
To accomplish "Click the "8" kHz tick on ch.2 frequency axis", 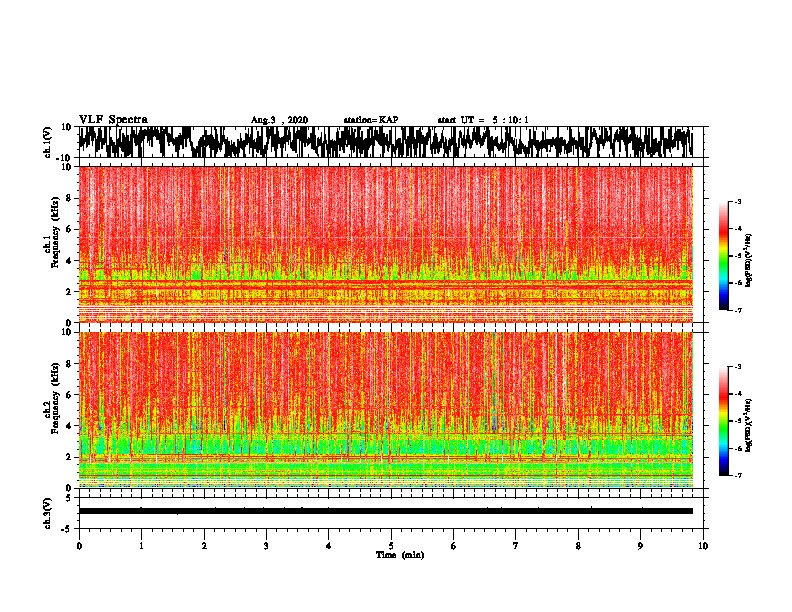I will 69,364.
